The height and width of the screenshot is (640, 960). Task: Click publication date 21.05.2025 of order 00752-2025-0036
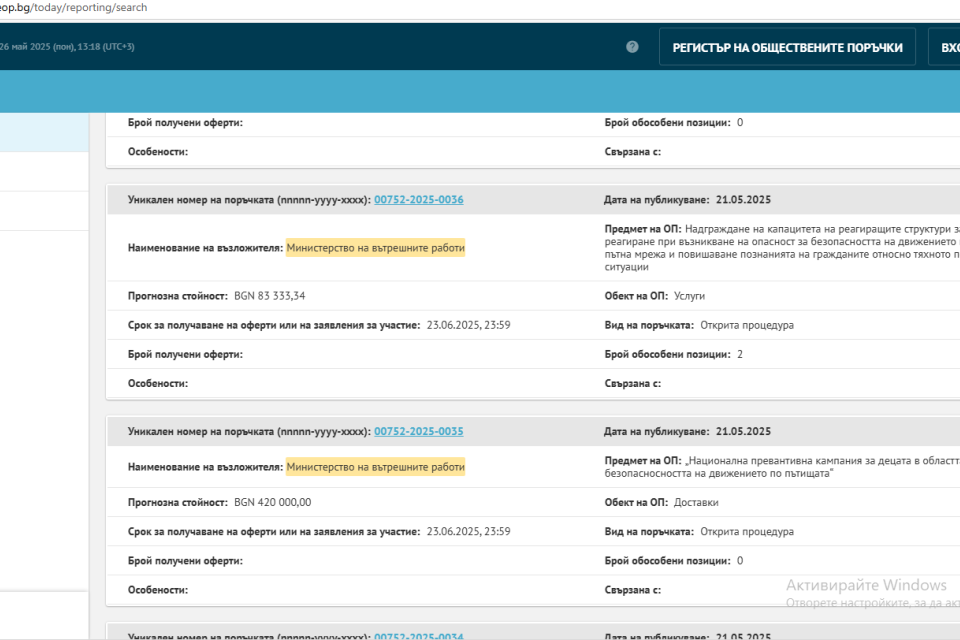point(743,200)
